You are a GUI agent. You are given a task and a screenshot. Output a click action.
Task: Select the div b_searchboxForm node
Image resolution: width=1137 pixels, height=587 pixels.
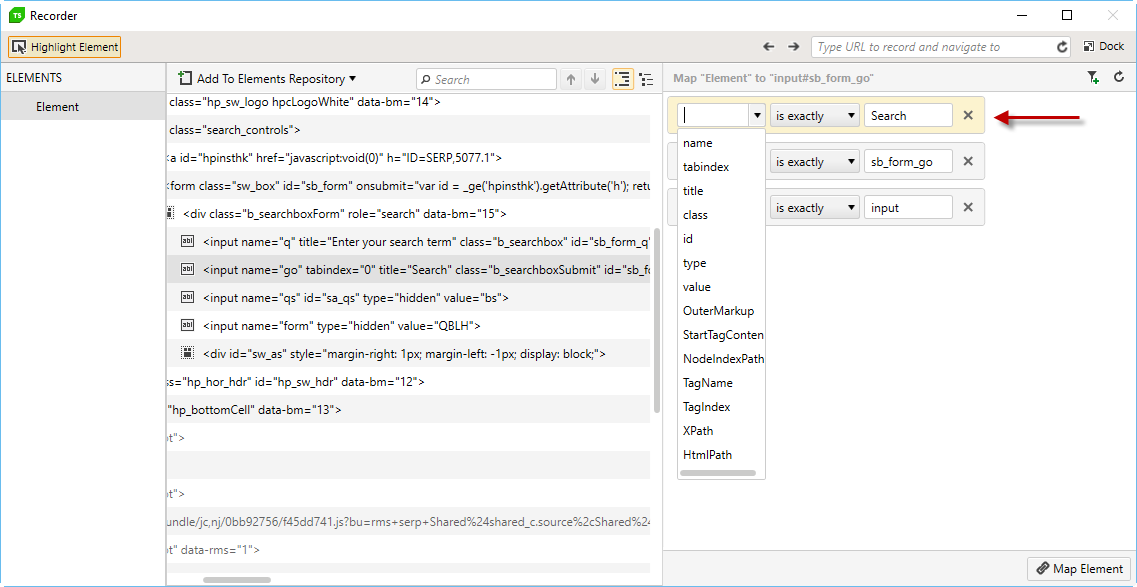345,214
